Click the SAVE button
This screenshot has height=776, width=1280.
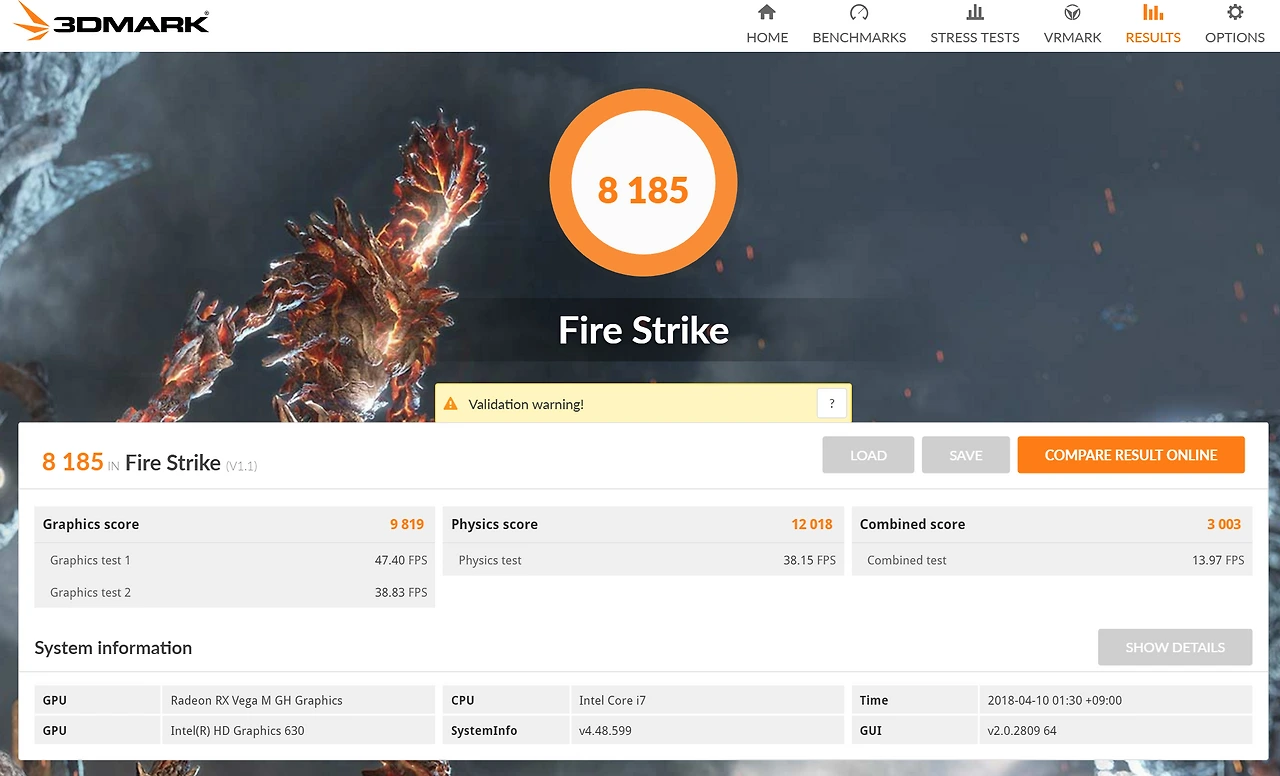(966, 455)
